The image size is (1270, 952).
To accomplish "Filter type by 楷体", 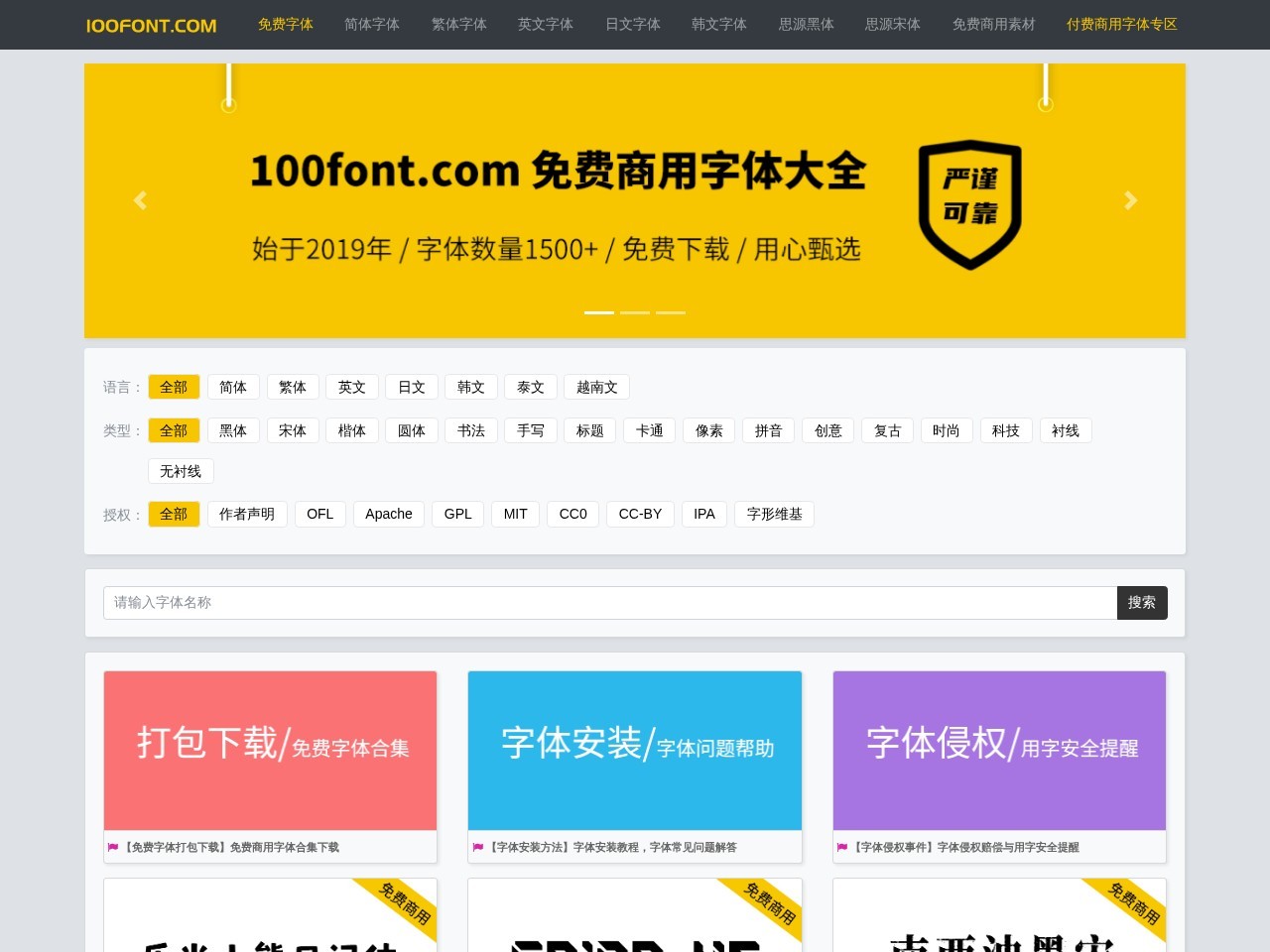I will coord(352,430).
